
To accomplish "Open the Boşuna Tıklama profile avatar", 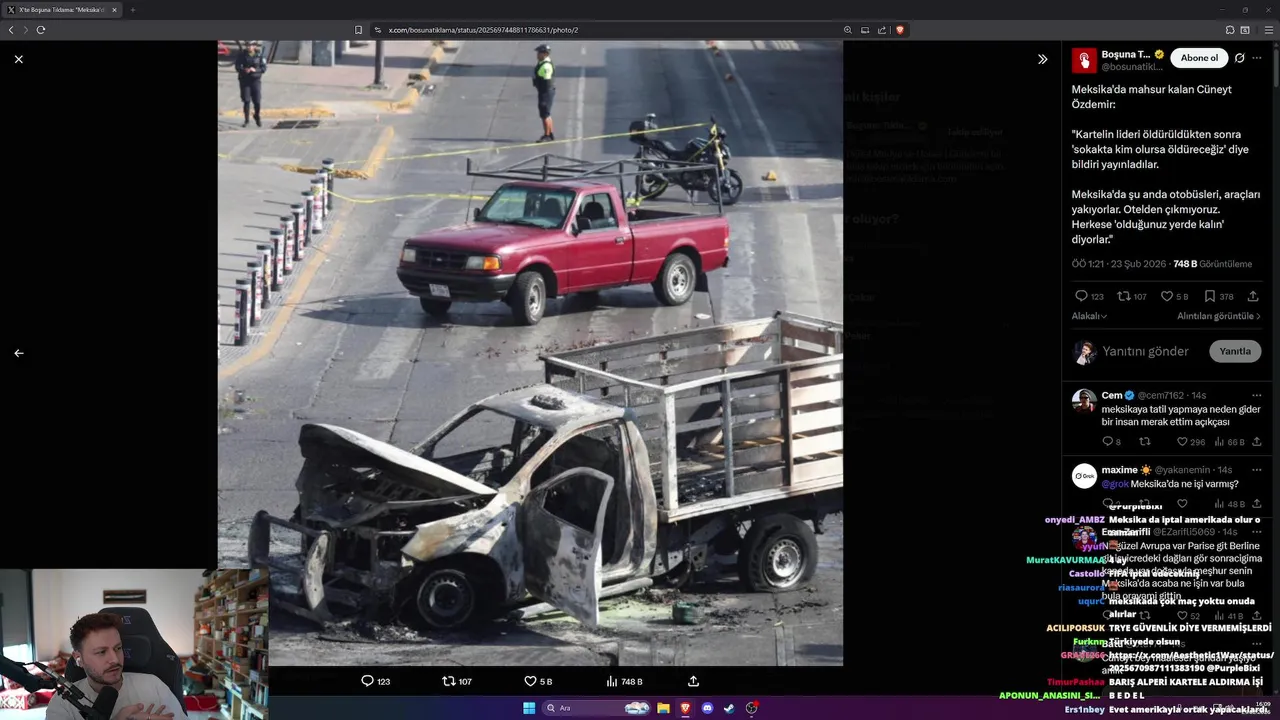I will pos(1084,60).
